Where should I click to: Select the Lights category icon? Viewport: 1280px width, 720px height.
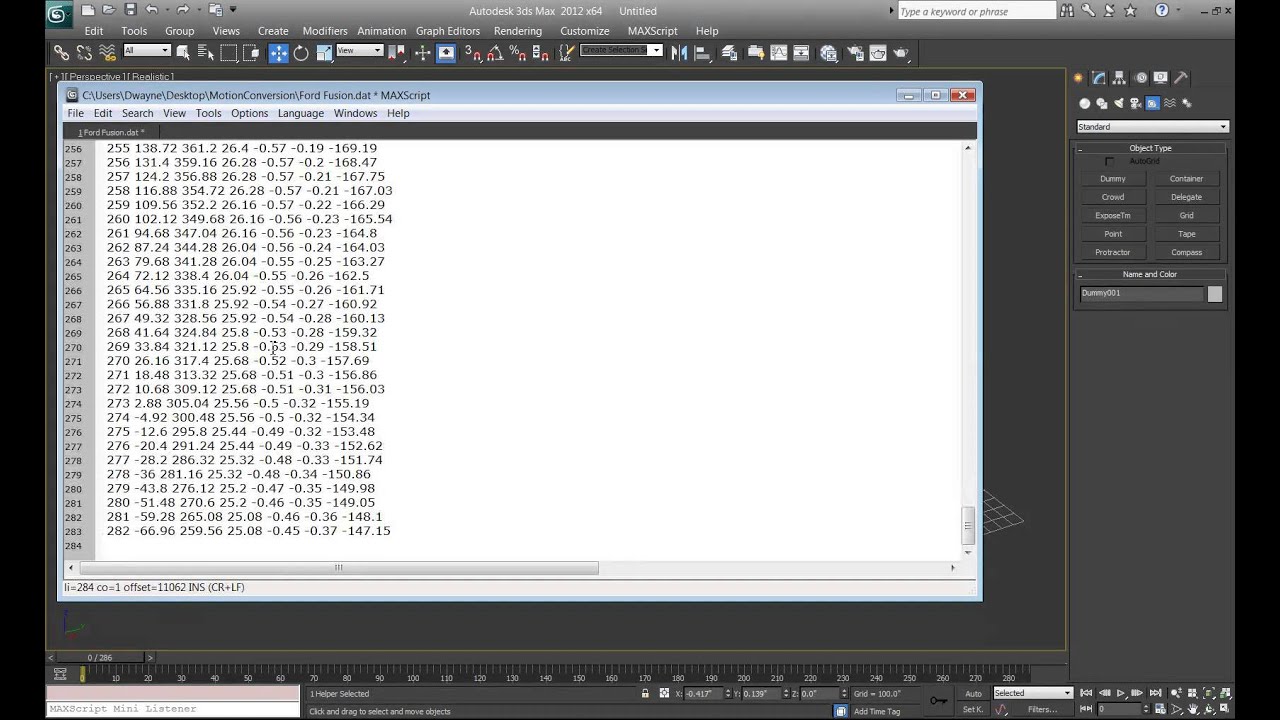[1119, 103]
